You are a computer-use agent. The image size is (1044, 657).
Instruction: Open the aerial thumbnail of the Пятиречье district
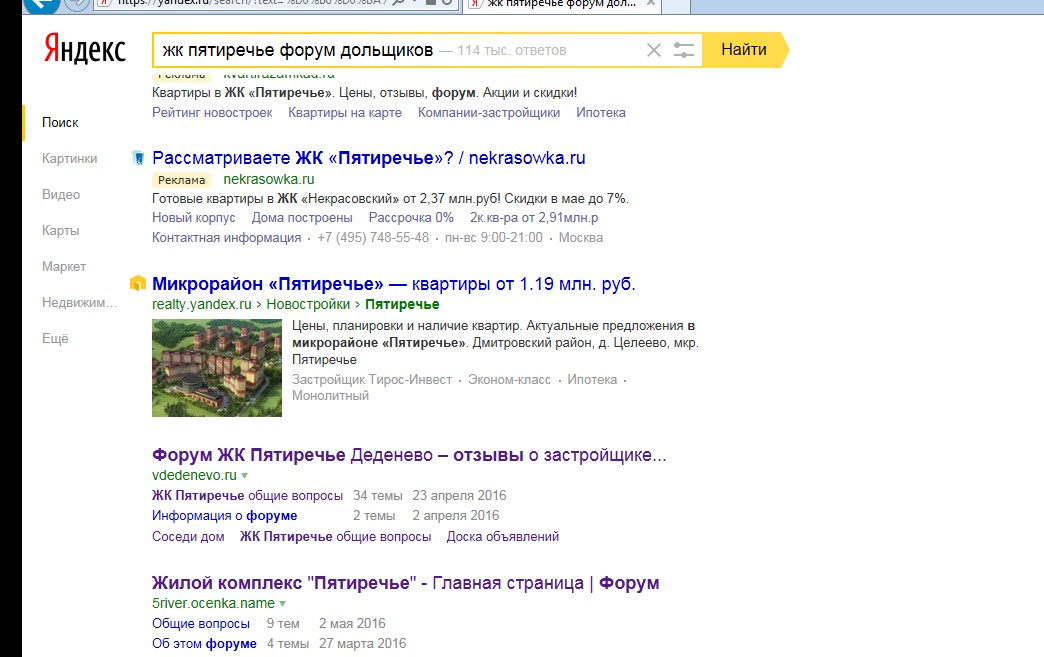click(217, 368)
